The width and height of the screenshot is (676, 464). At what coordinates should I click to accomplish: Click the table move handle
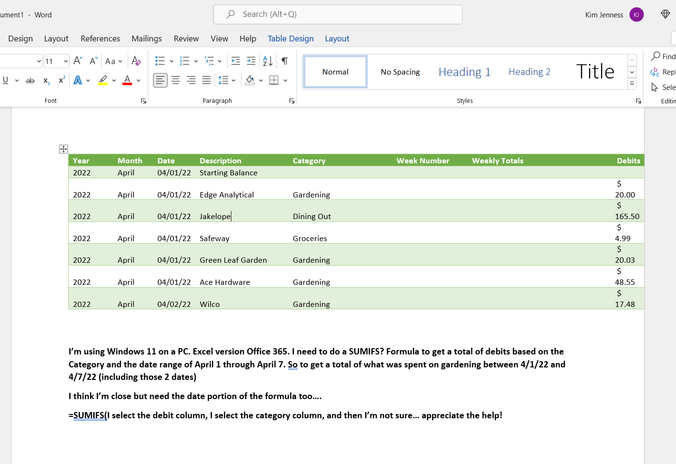[x=63, y=149]
